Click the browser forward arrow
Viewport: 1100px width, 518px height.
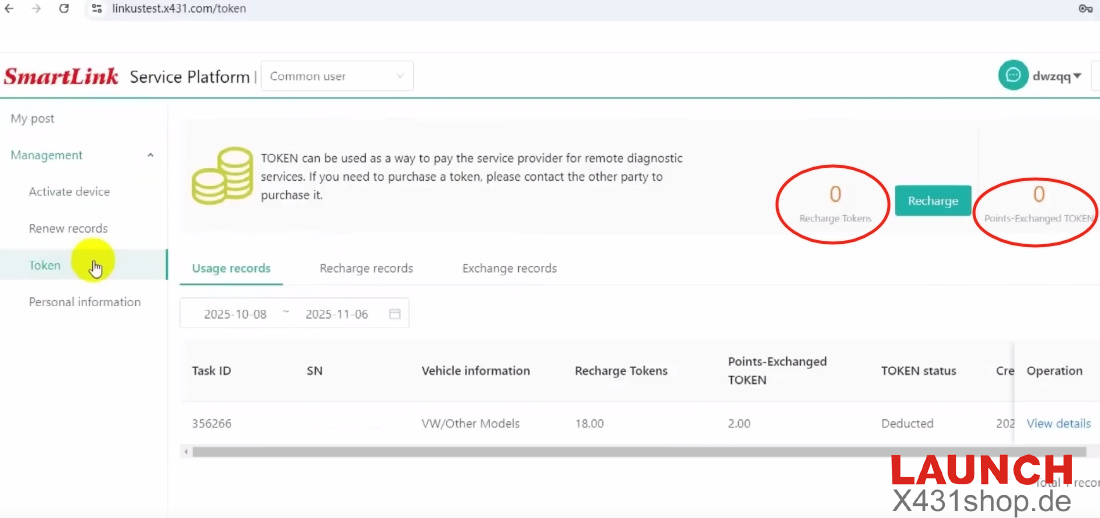pyautogui.click(x=37, y=8)
